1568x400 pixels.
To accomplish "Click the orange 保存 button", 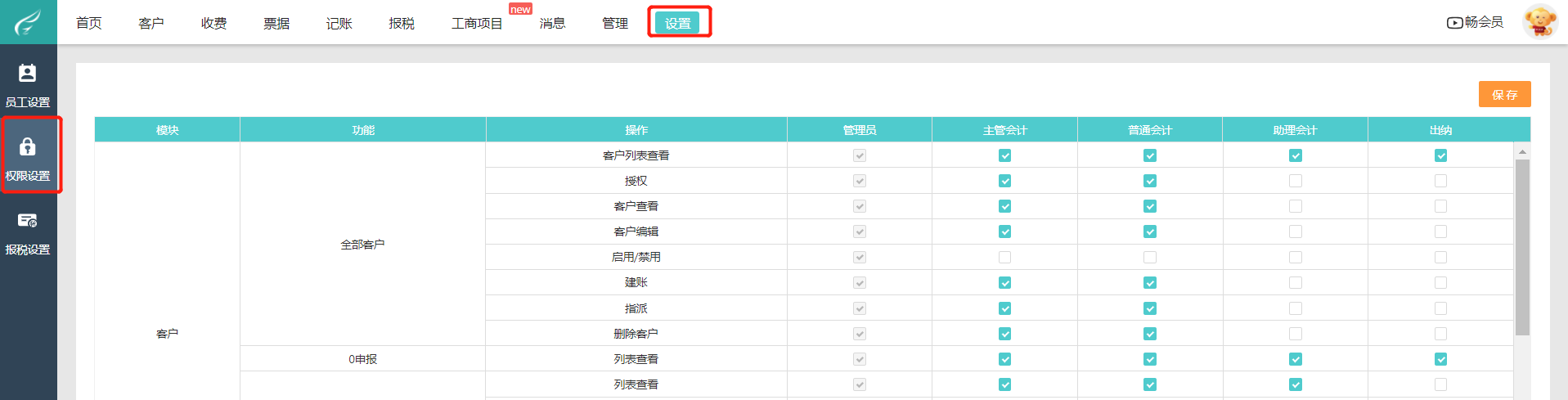I will (x=1504, y=94).
